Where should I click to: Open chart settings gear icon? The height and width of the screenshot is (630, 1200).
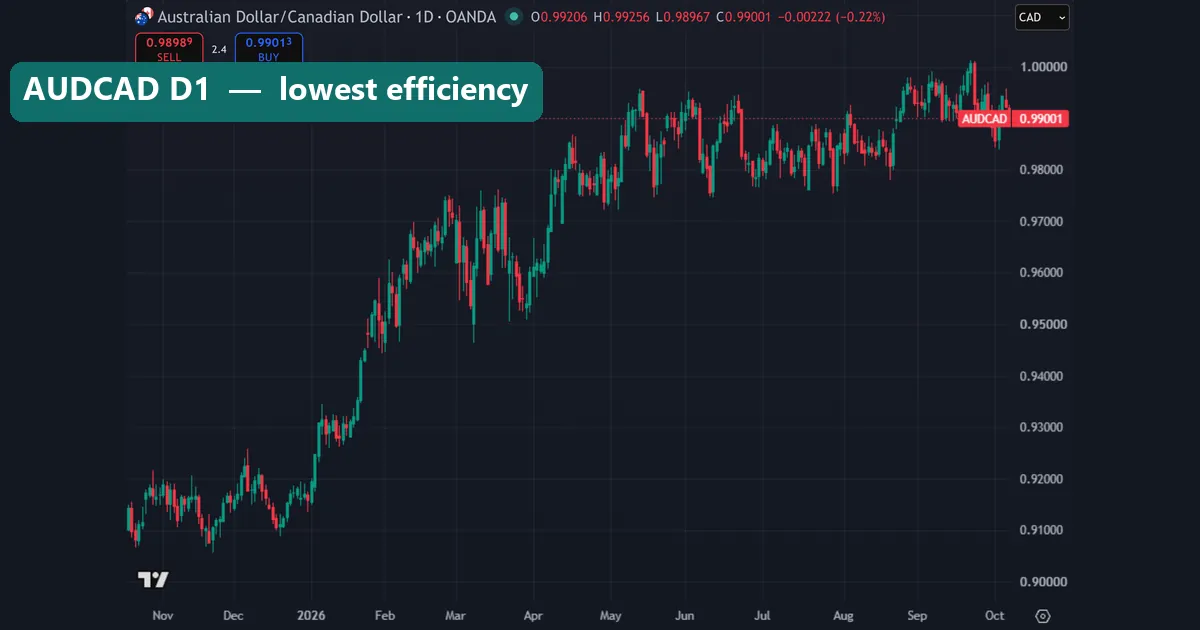click(x=1043, y=616)
